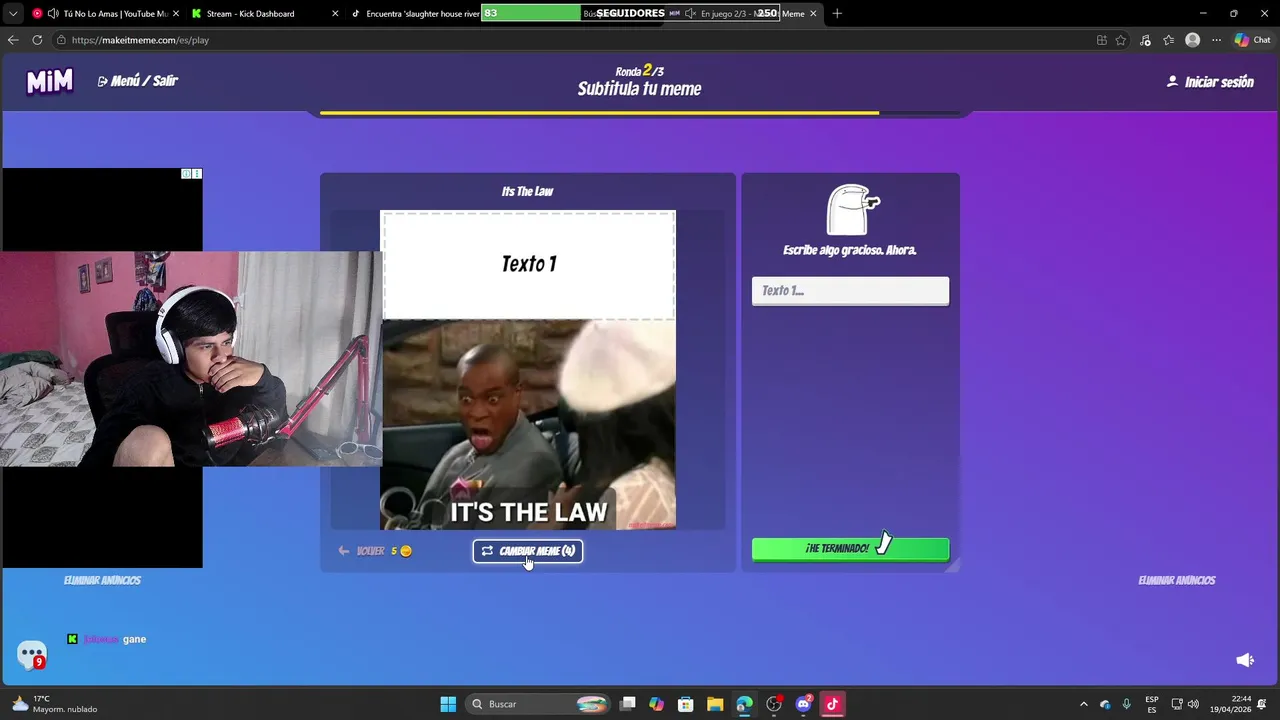Open the media playback control icon

coord(1145,40)
